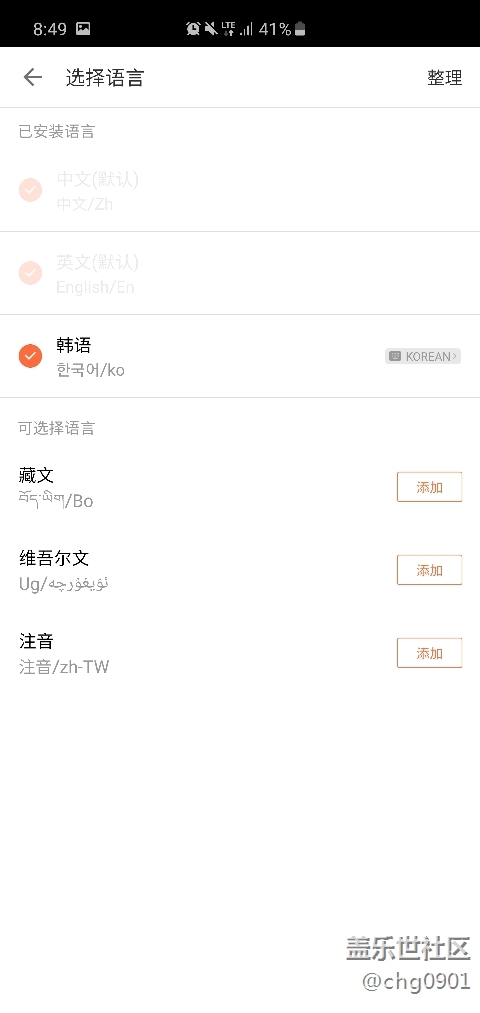Uncheck the 韩语 language checkbox

coord(30,356)
